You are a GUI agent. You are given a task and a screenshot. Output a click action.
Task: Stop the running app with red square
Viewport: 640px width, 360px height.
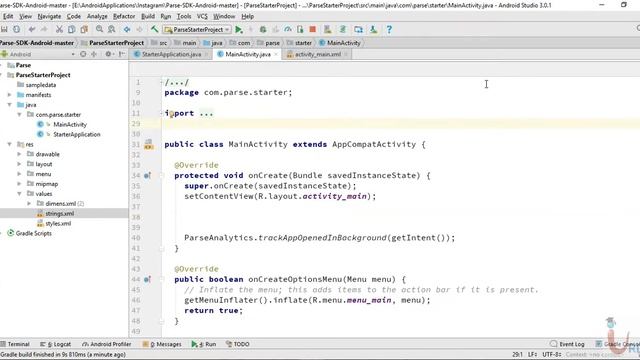coord(313,29)
